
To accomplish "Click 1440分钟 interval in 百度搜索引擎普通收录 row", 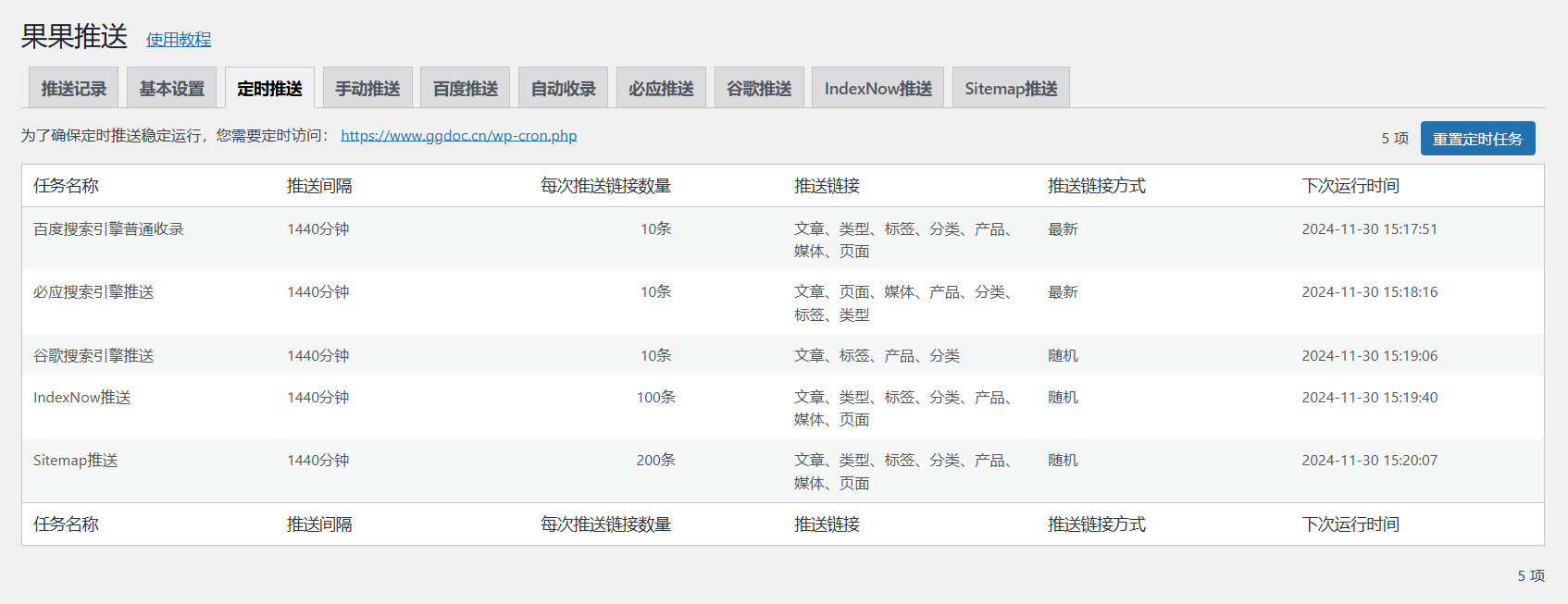I will point(317,229).
